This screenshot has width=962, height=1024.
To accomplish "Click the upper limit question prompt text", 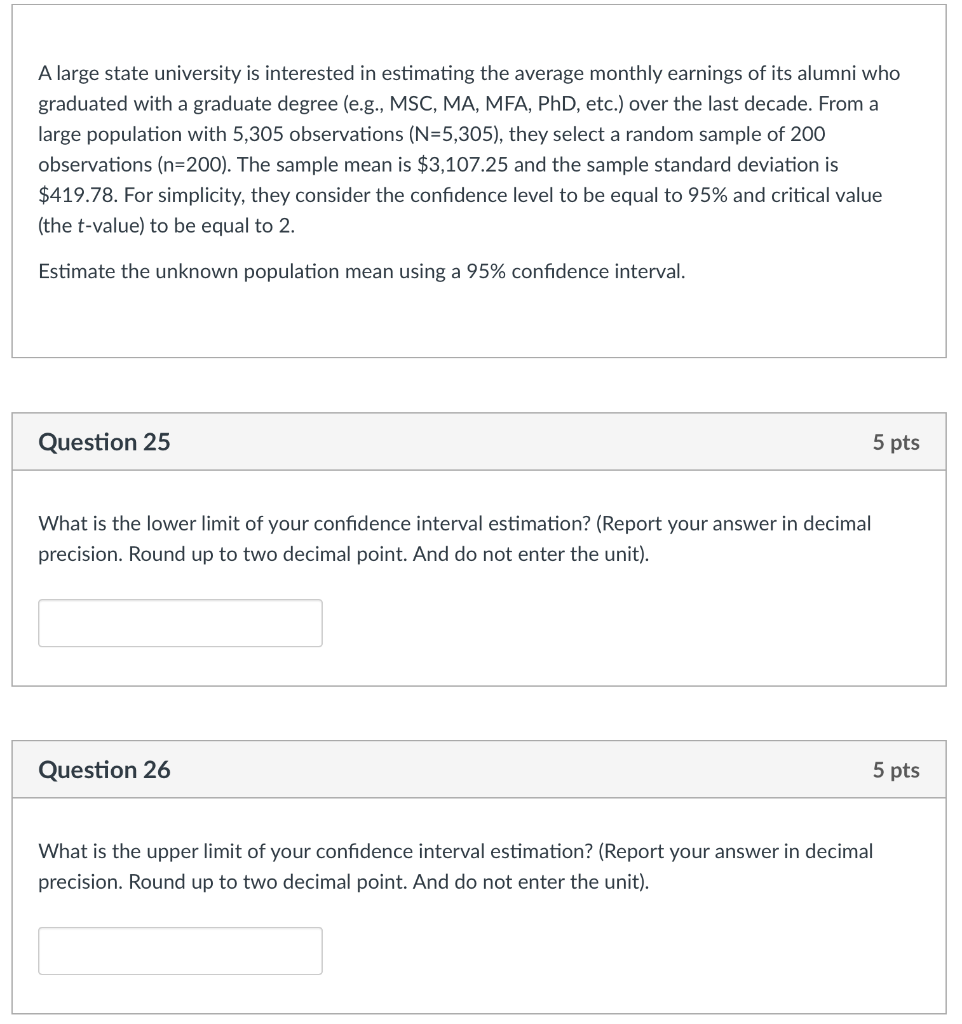I will (454, 866).
